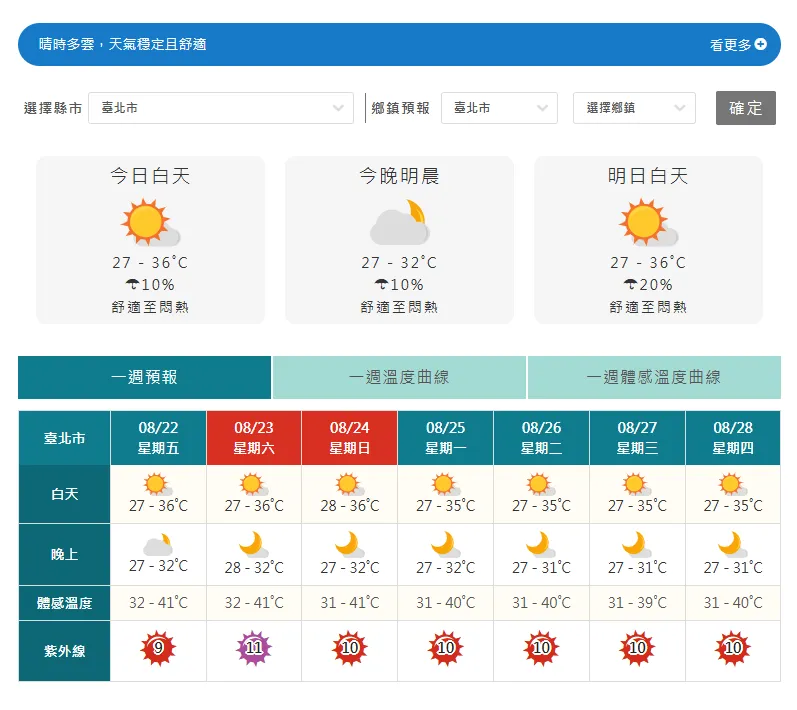Click the 08/25 星期一 column header
Image resolution: width=797 pixels, height=710 pixels.
click(x=445, y=438)
